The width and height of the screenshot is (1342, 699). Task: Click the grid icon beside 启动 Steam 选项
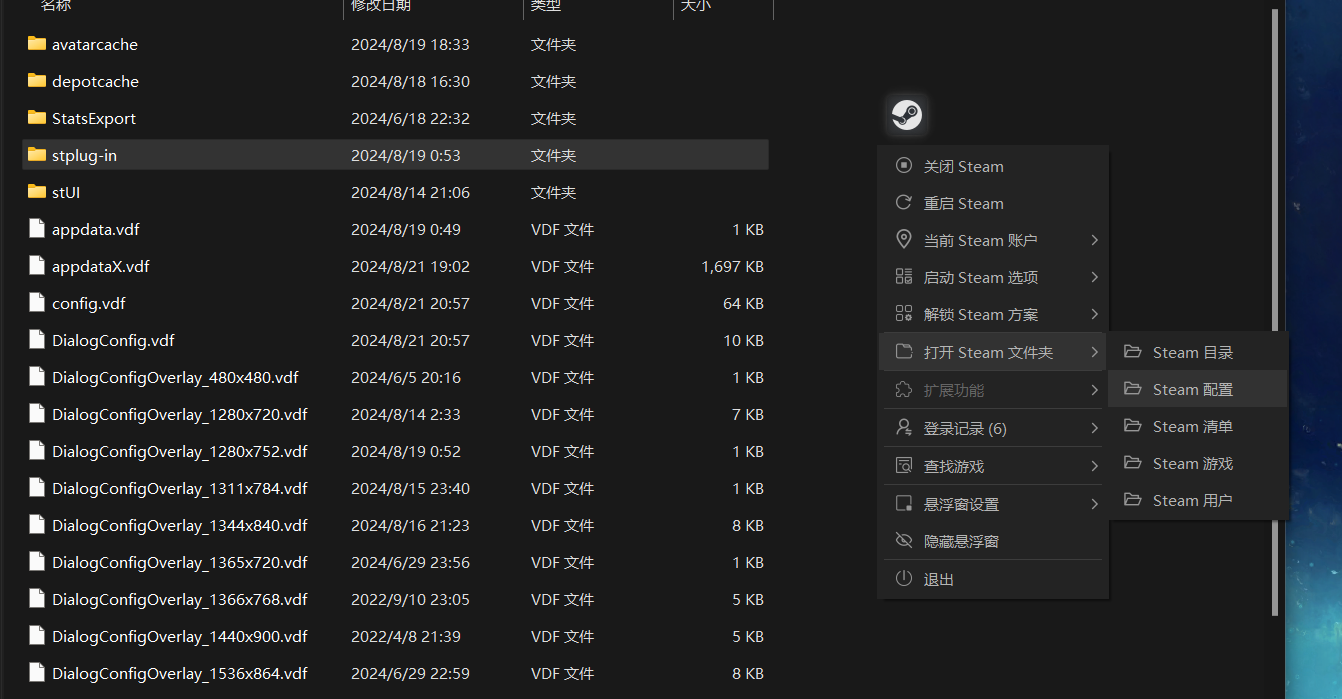[904, 277]
